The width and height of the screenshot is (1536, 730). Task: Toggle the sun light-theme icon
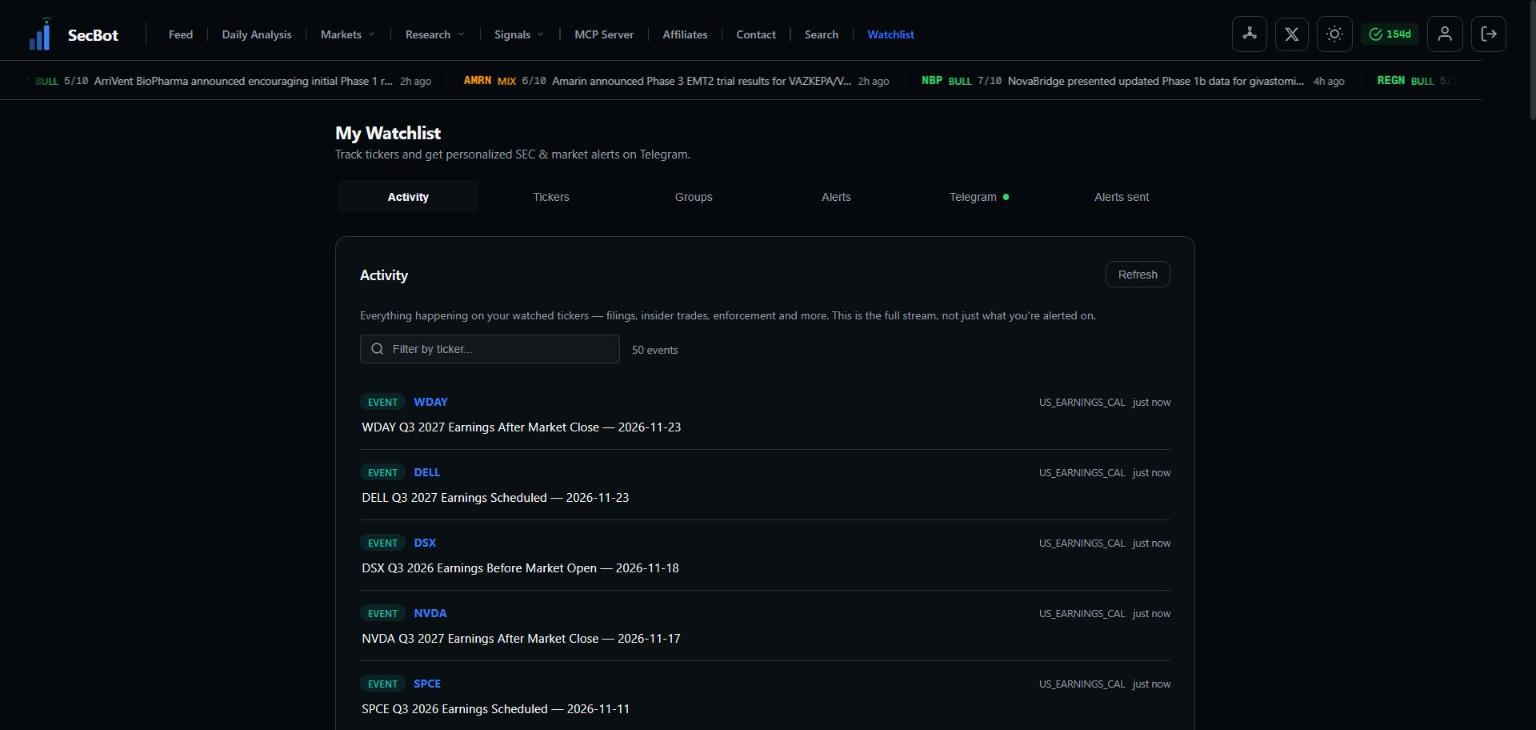[x=1334, y=34]
